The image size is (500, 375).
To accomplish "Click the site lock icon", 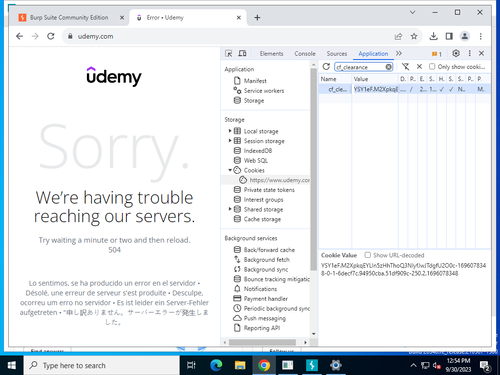I will [x=70, y=36].
